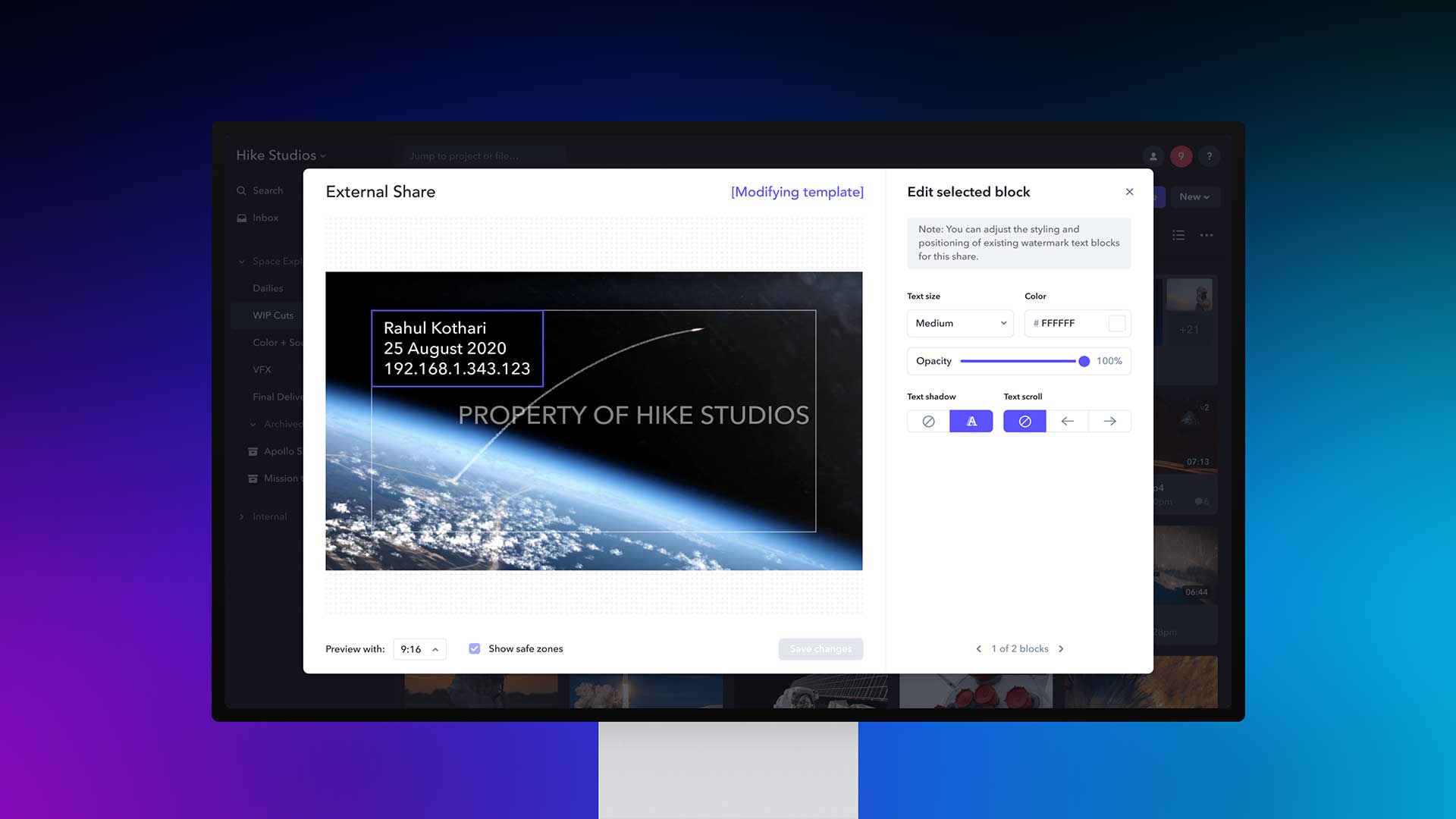1456x819 pixels.
Task: Disable text shadow with the none icon
Action: point(927,421)
